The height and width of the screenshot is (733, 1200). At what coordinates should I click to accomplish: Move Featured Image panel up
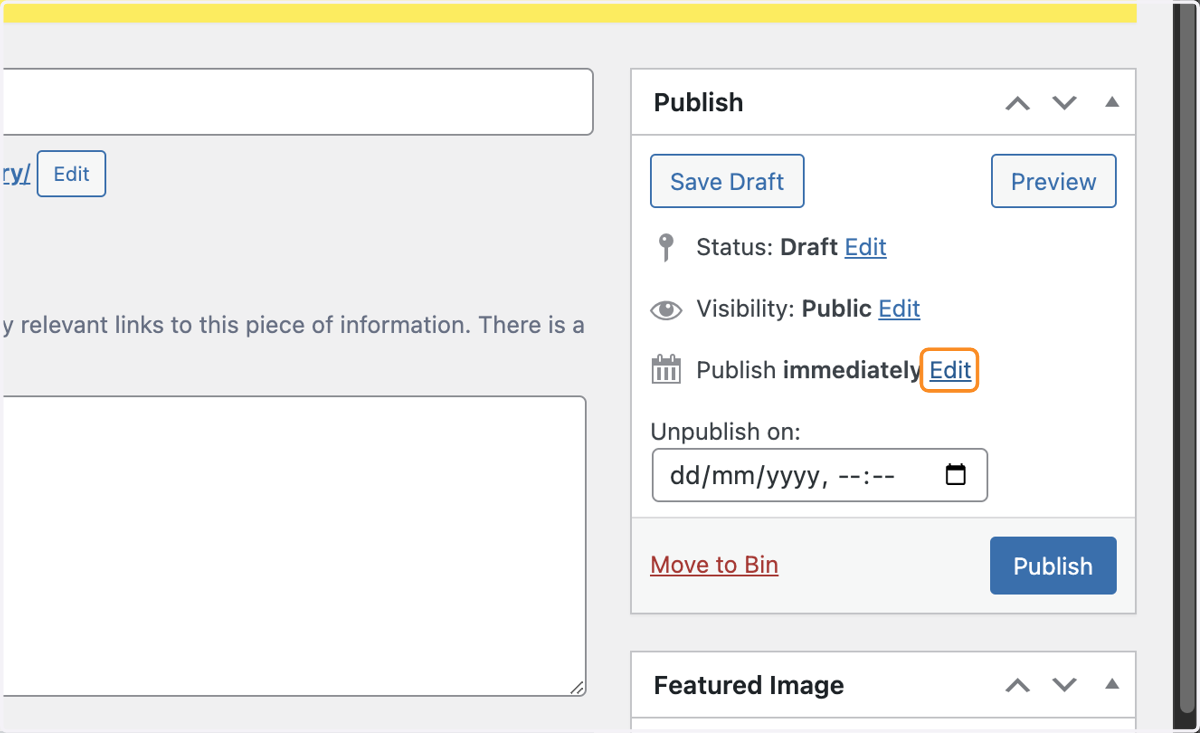tap(1017, 686)
